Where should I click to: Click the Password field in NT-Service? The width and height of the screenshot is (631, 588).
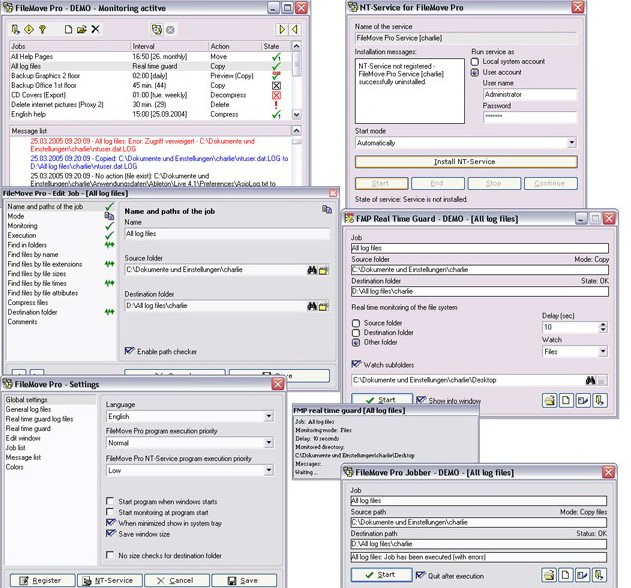pos(530,117)
